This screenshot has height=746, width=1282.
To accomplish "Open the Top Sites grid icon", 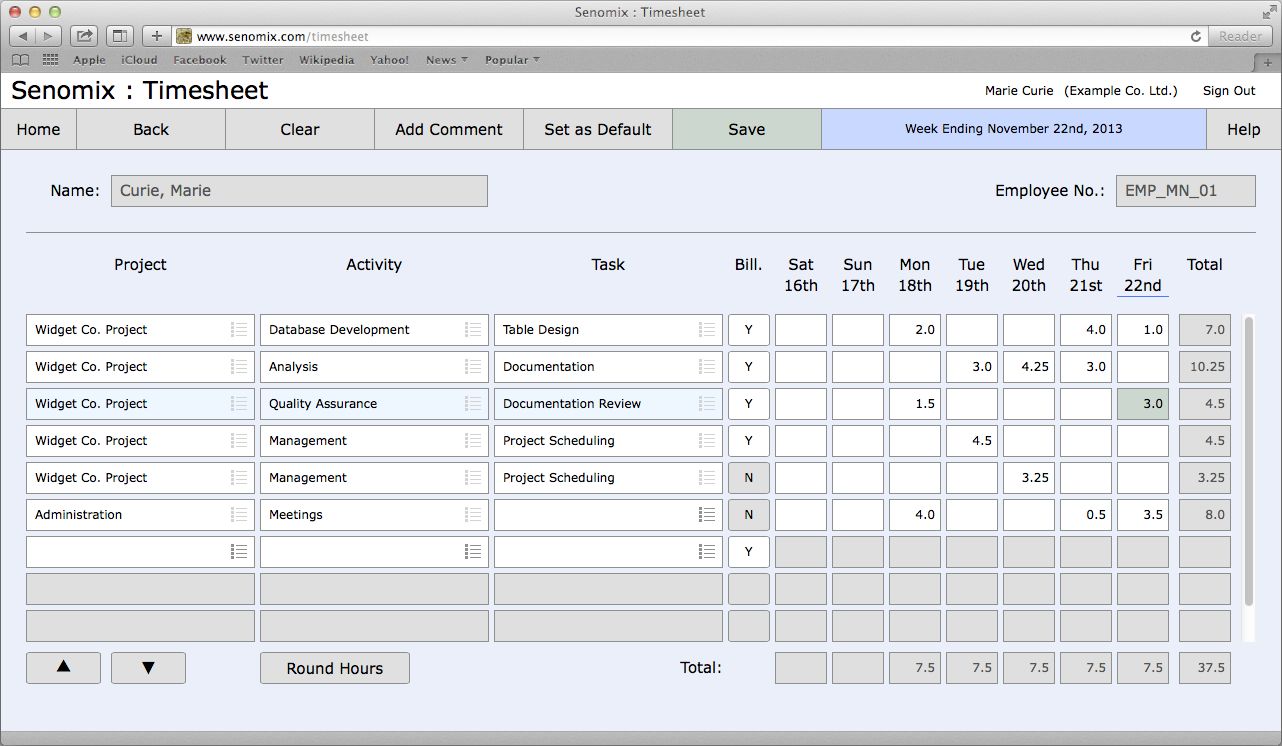I will coord(50,60).
